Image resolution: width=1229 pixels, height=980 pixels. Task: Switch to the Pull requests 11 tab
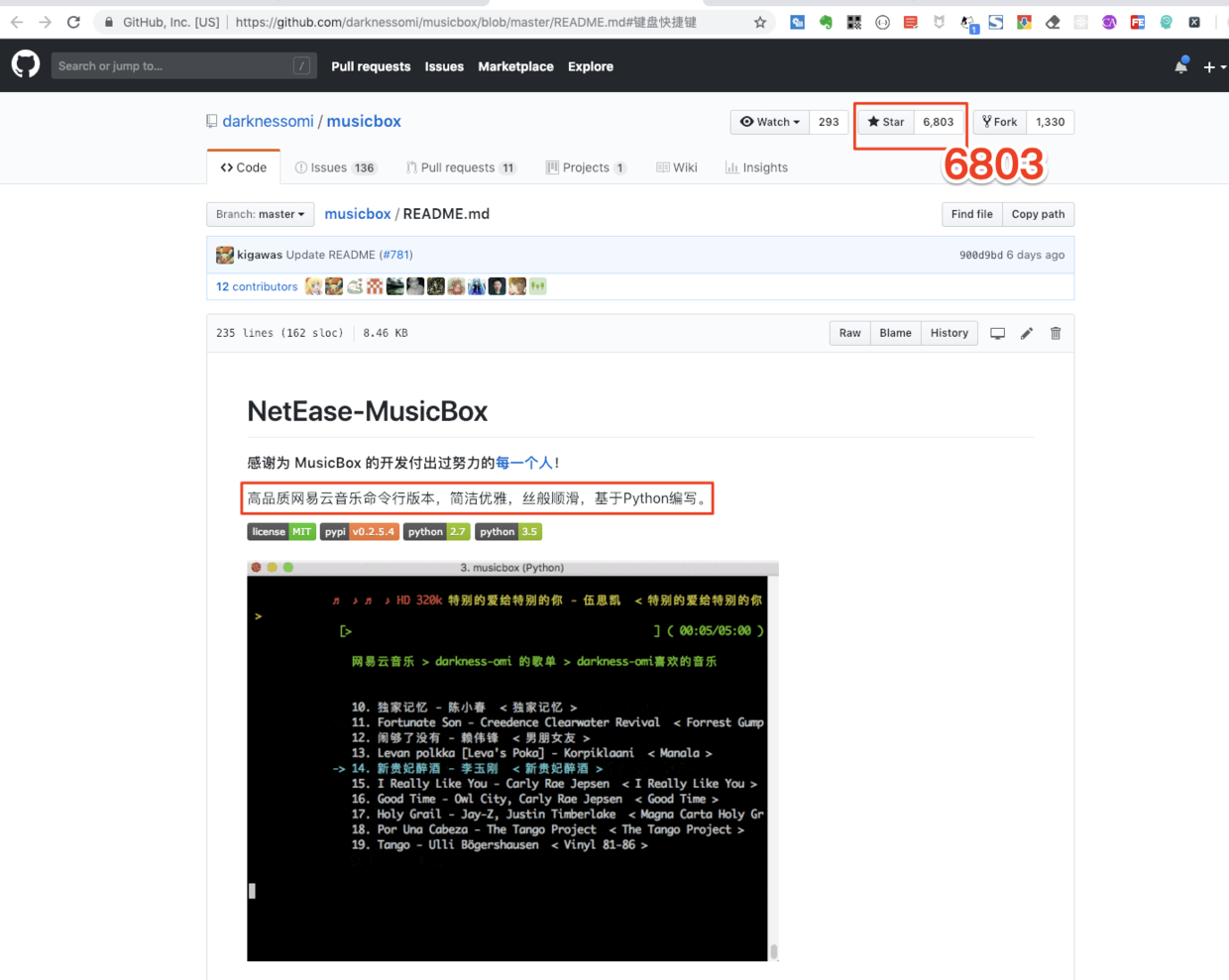pos(461,167)
